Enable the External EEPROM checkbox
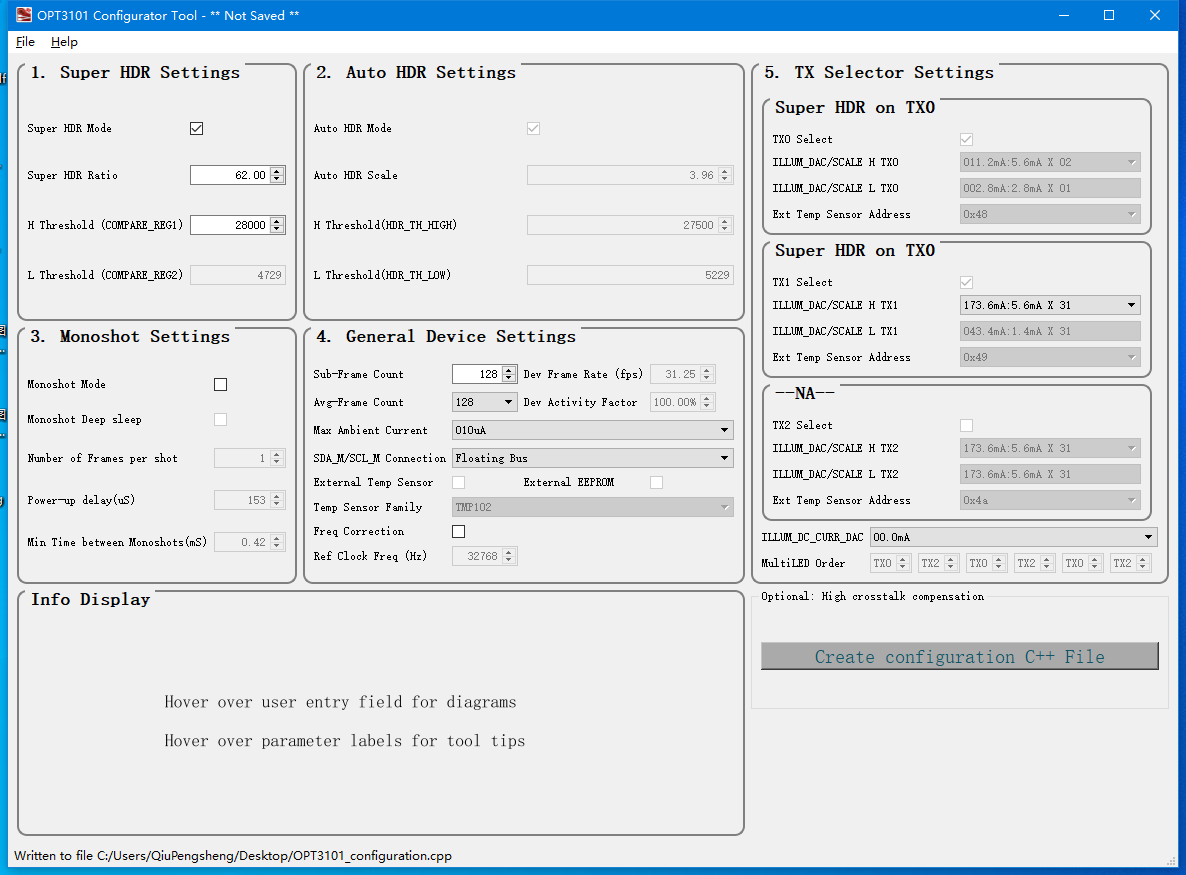 point(657,482)
